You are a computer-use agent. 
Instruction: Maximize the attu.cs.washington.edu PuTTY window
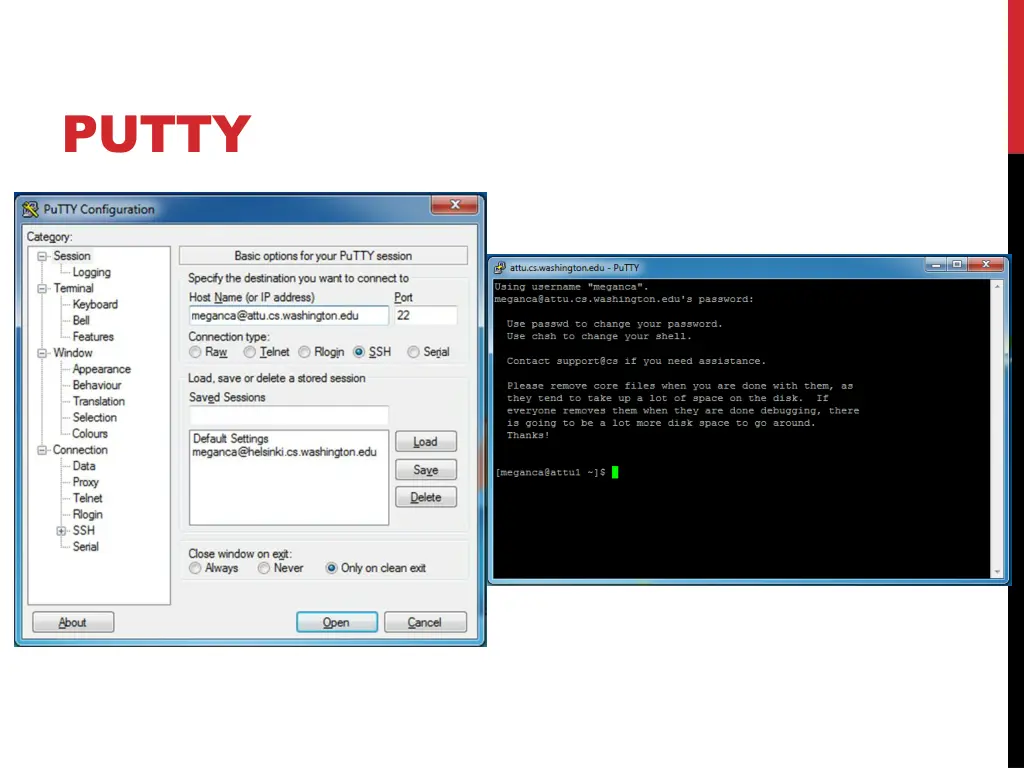pos(957,264)
